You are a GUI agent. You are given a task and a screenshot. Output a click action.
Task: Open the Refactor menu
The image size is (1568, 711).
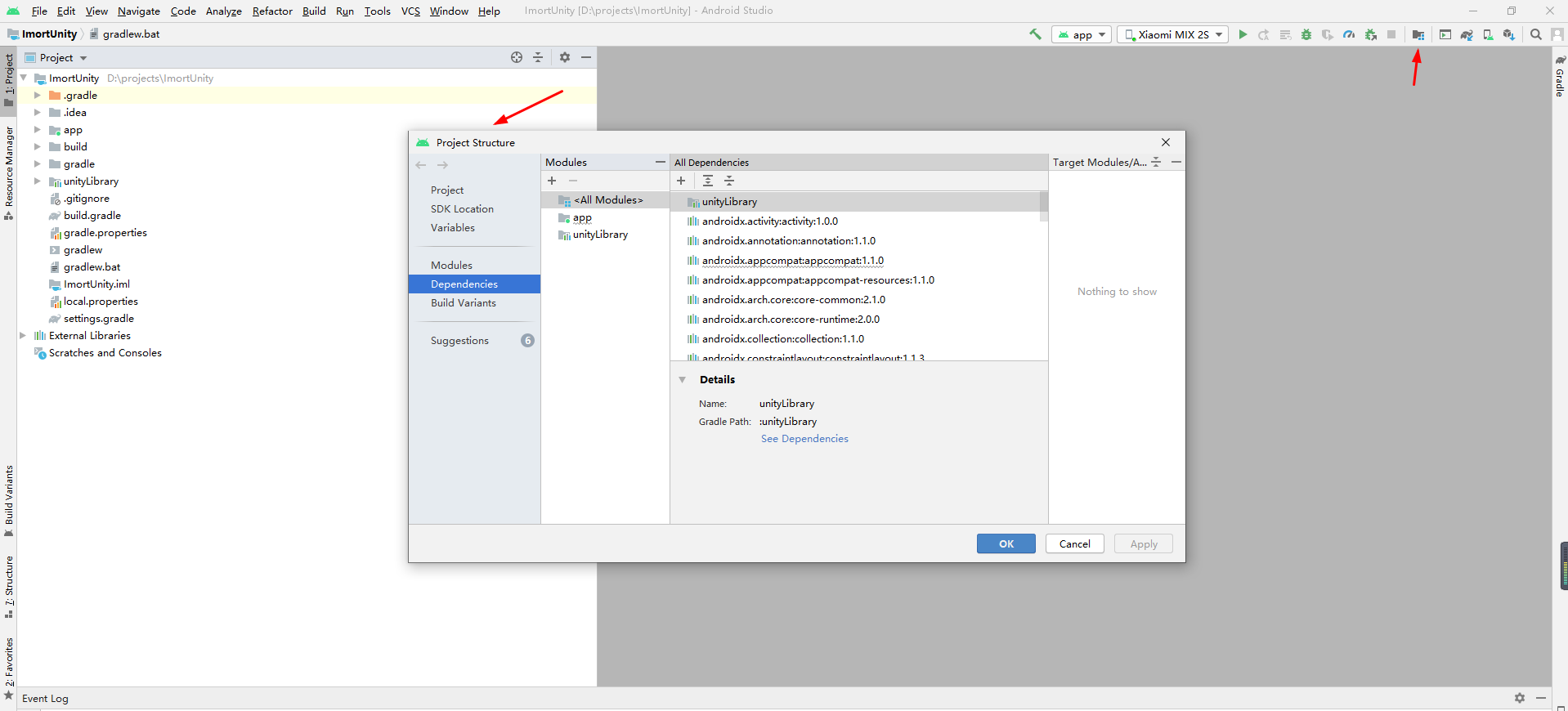tap(272, 11)
